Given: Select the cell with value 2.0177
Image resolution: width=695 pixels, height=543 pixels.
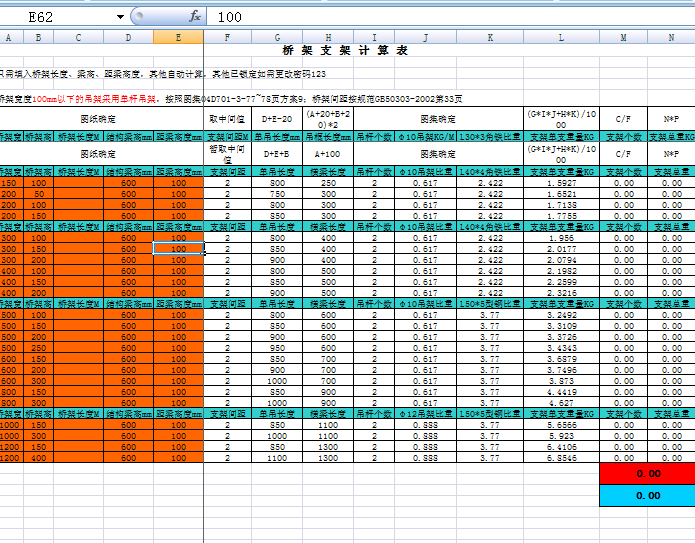Looking at the screenshot, I should tap(561, 249).
